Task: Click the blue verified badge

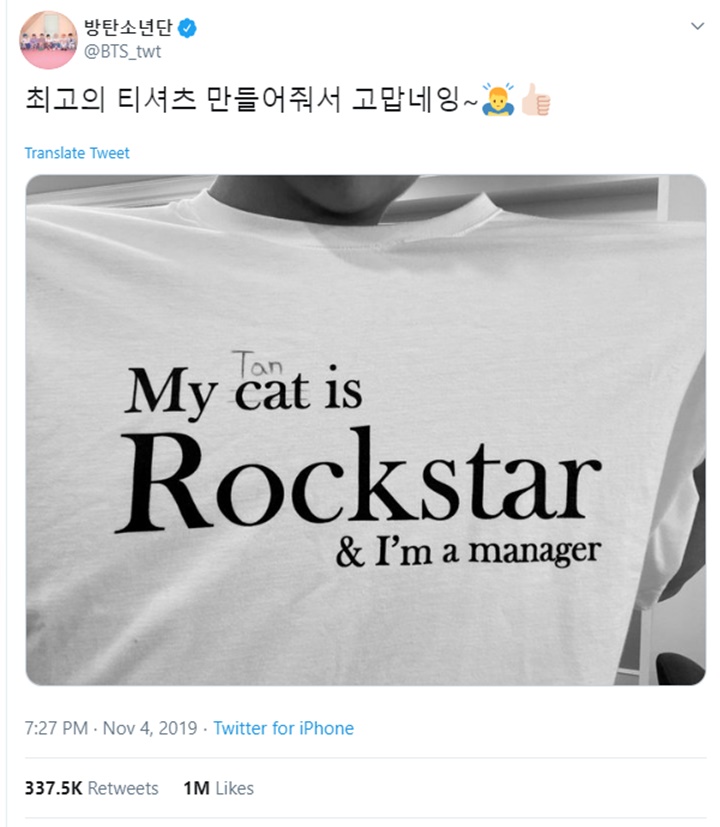Action: click(x=187, y=28)
